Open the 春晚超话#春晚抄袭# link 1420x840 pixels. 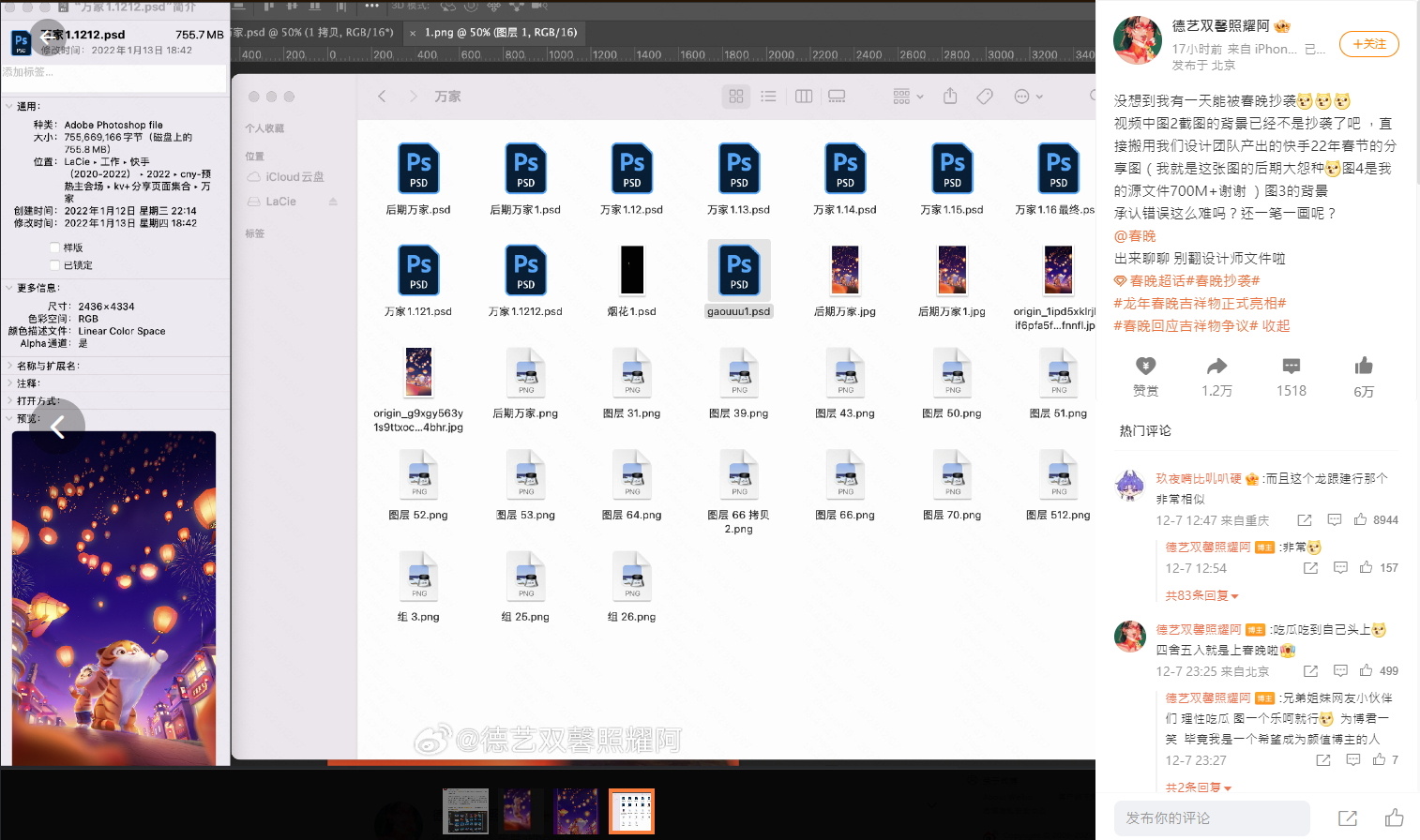point(1186,280)
